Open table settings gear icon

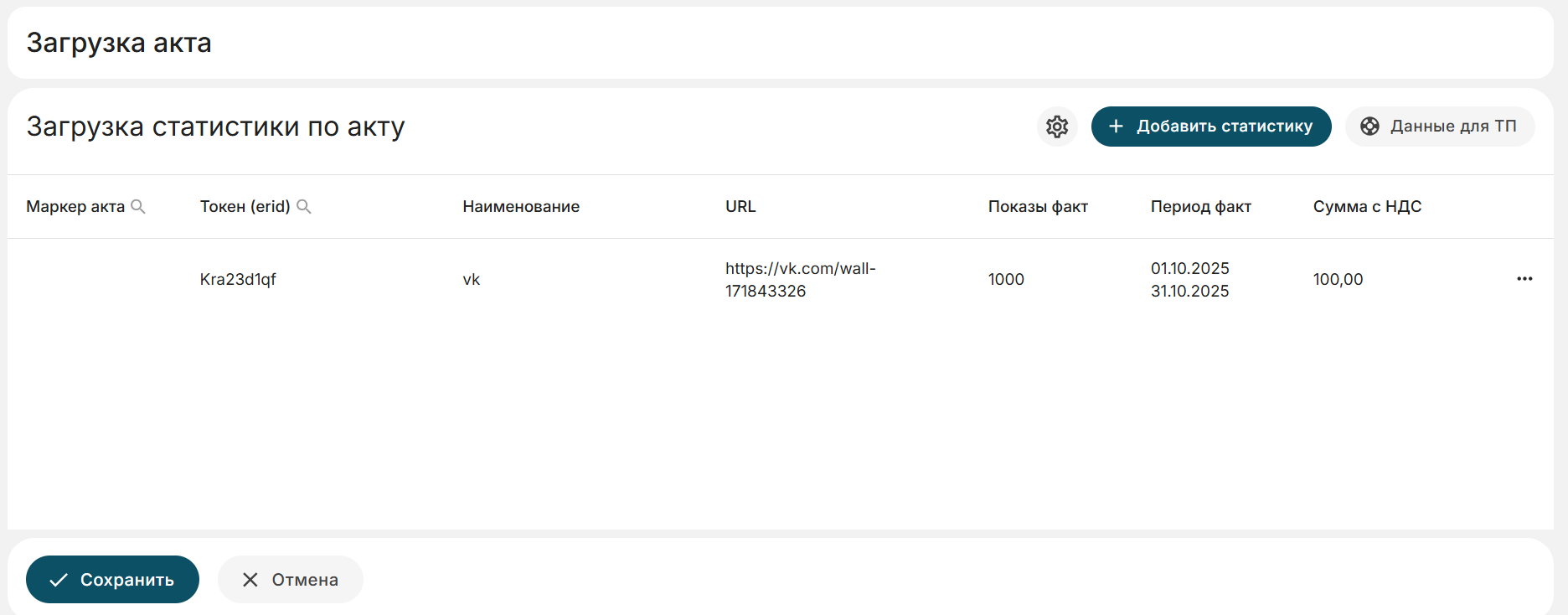[x=1057, y=127]
